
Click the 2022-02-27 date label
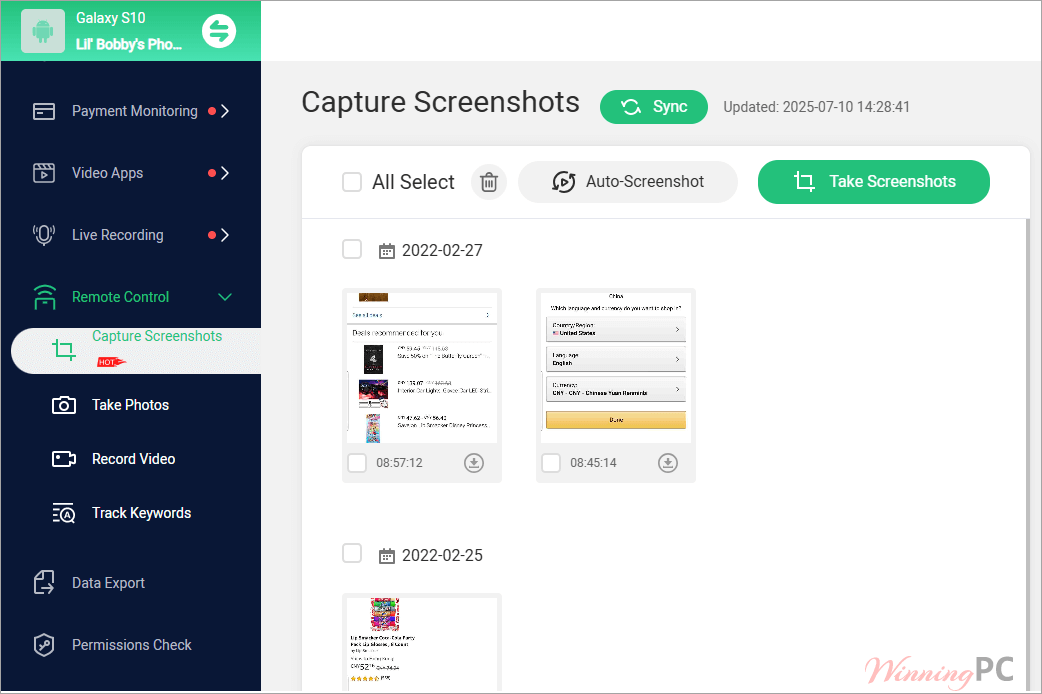point(442,251)
